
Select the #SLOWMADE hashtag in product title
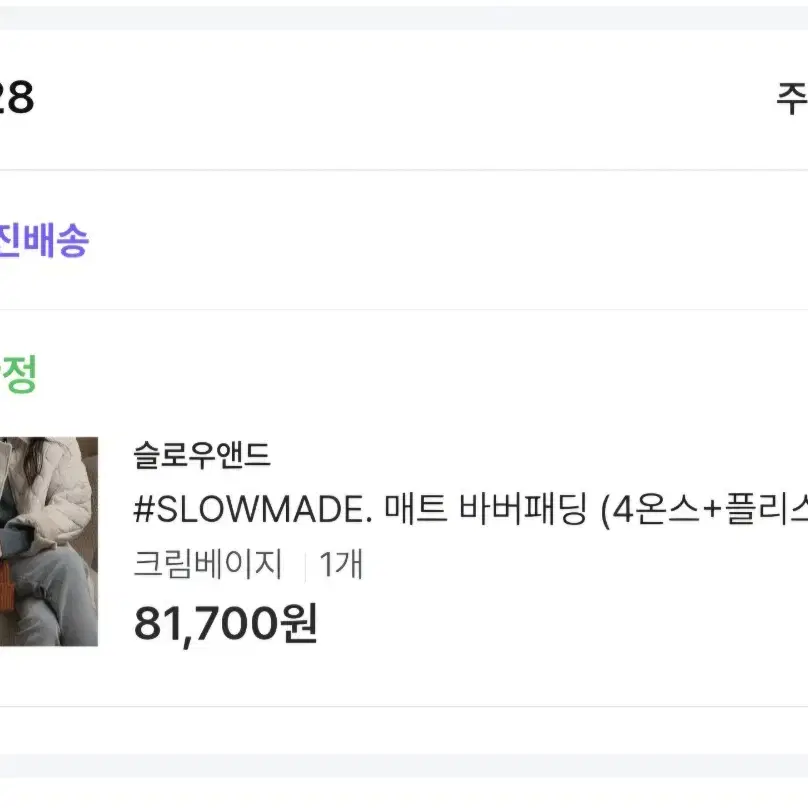point(253,509)
